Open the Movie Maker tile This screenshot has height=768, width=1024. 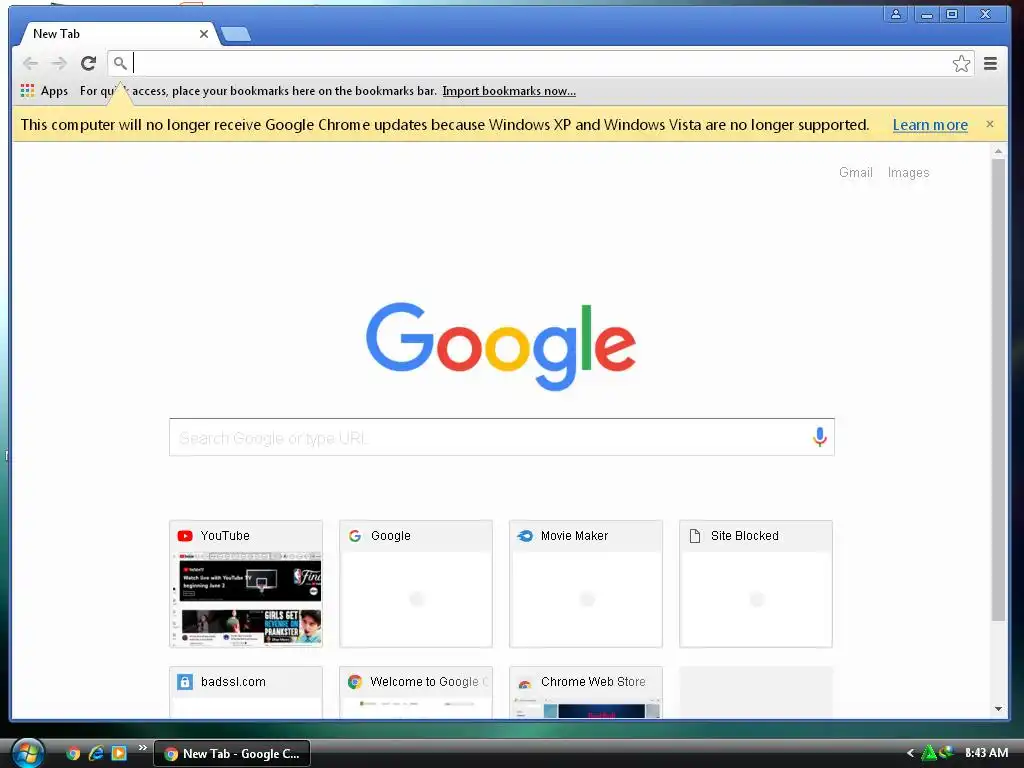(x=586, y=584)
